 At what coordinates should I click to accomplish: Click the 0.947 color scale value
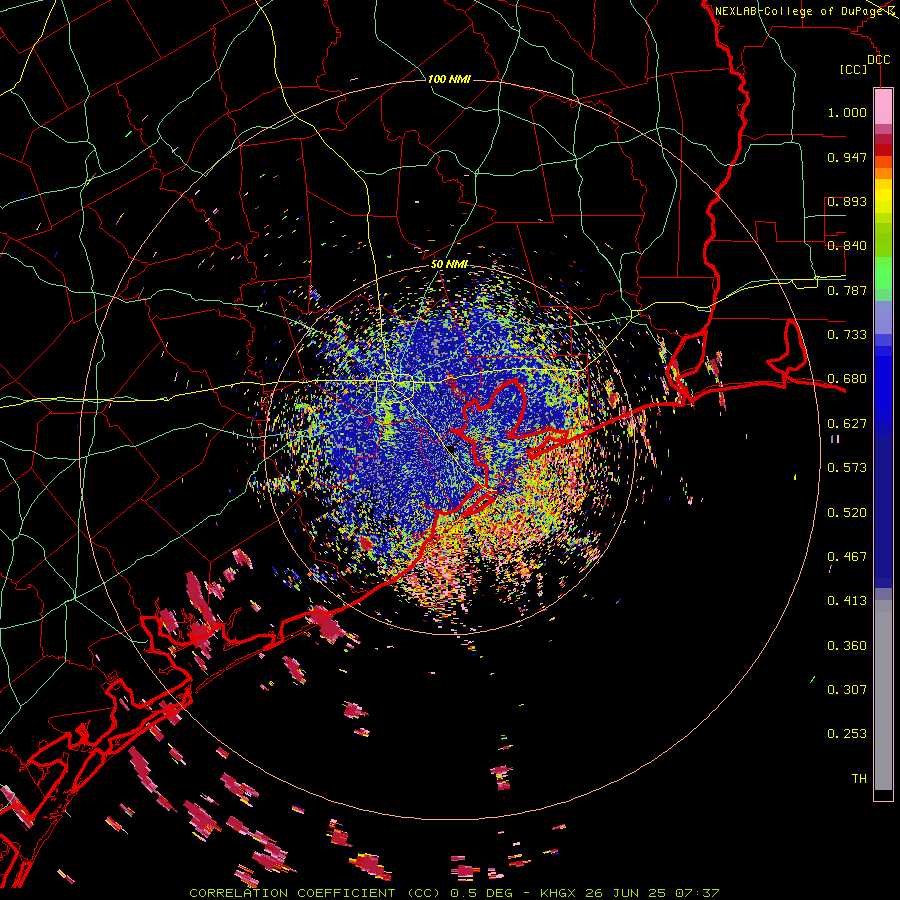click(x=847, y=157)
